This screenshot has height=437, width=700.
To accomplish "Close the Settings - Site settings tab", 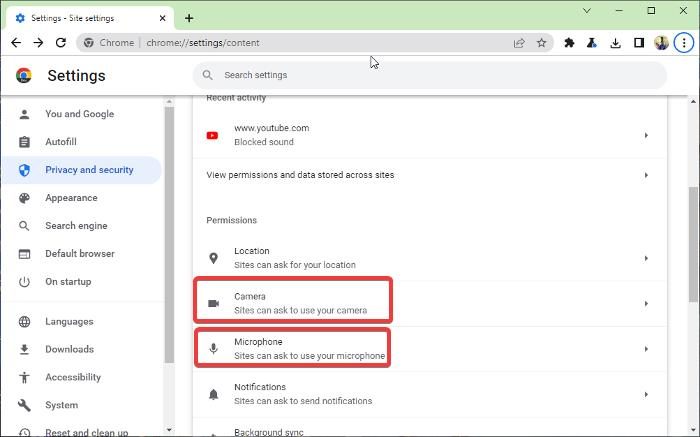I will click(162, 18).
